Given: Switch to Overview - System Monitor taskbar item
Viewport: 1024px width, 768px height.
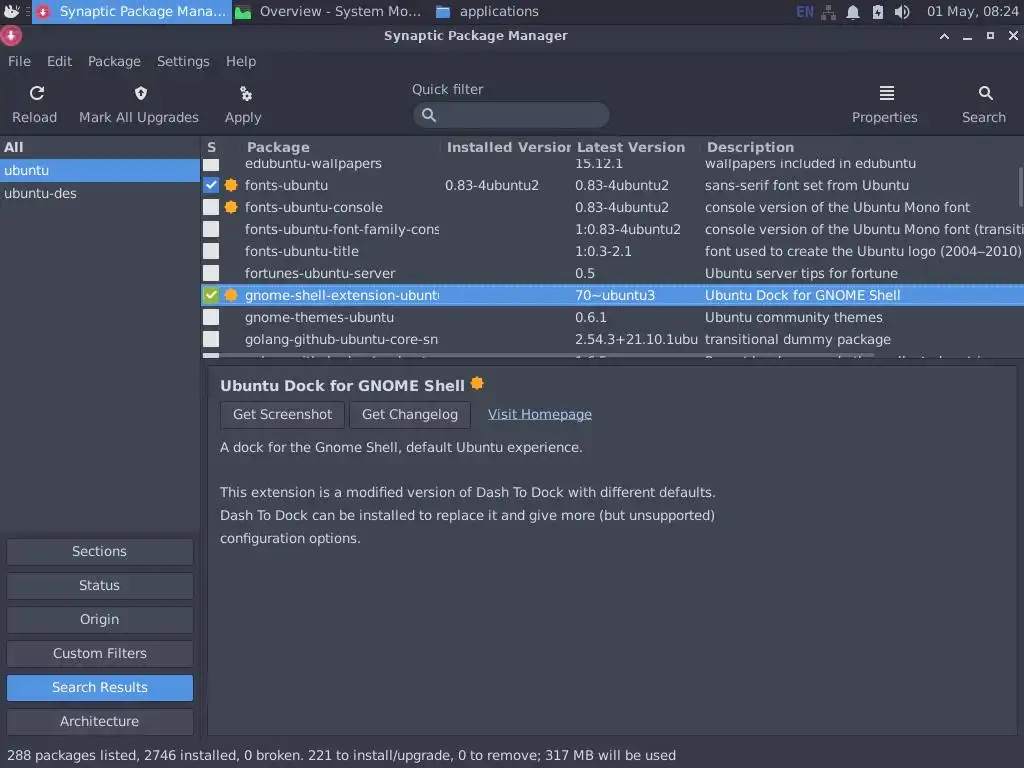Looking at the screenshot, I should 328,12.
